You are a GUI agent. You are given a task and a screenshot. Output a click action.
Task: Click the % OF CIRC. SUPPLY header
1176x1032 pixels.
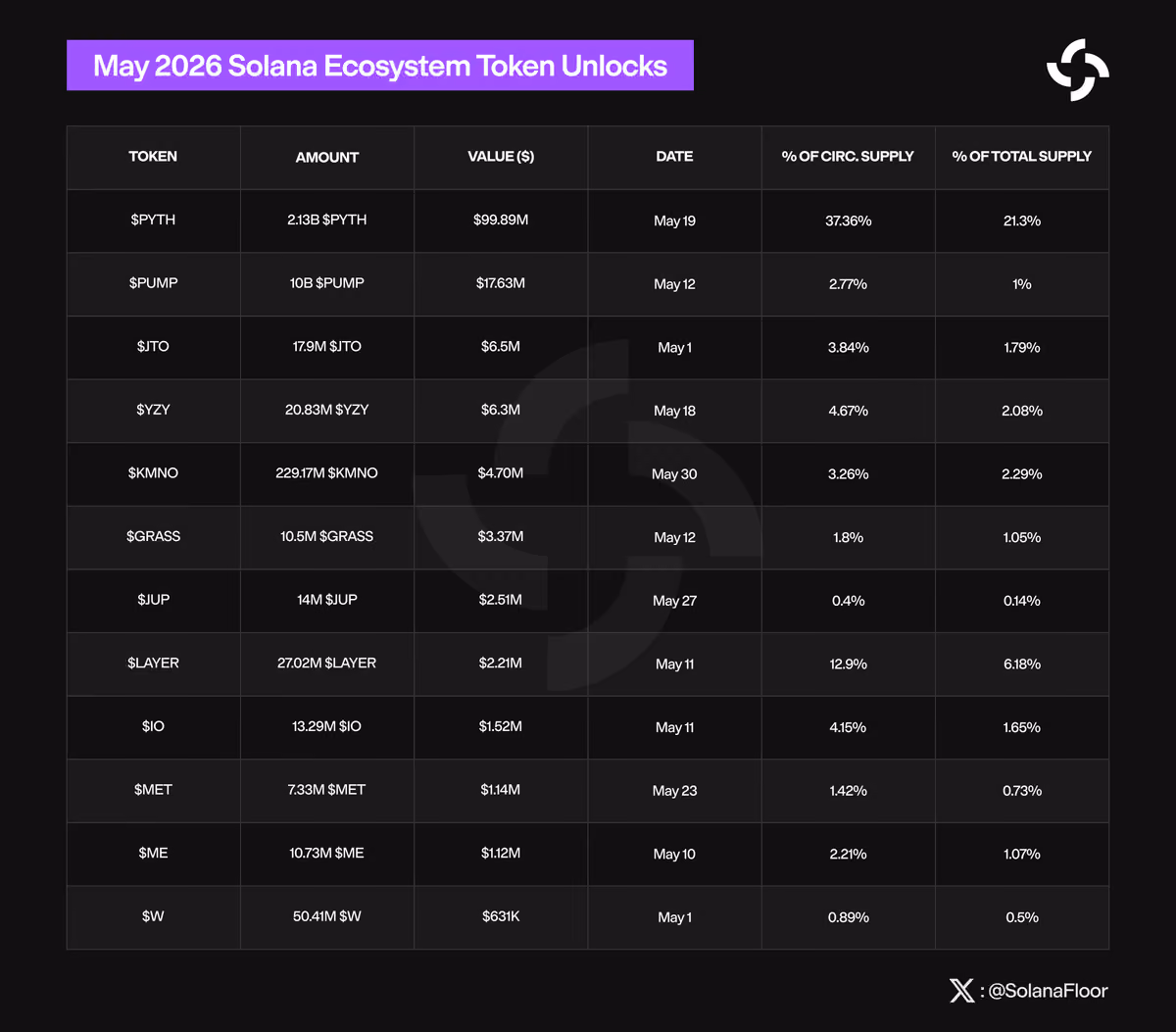click(x=848, y=156)
